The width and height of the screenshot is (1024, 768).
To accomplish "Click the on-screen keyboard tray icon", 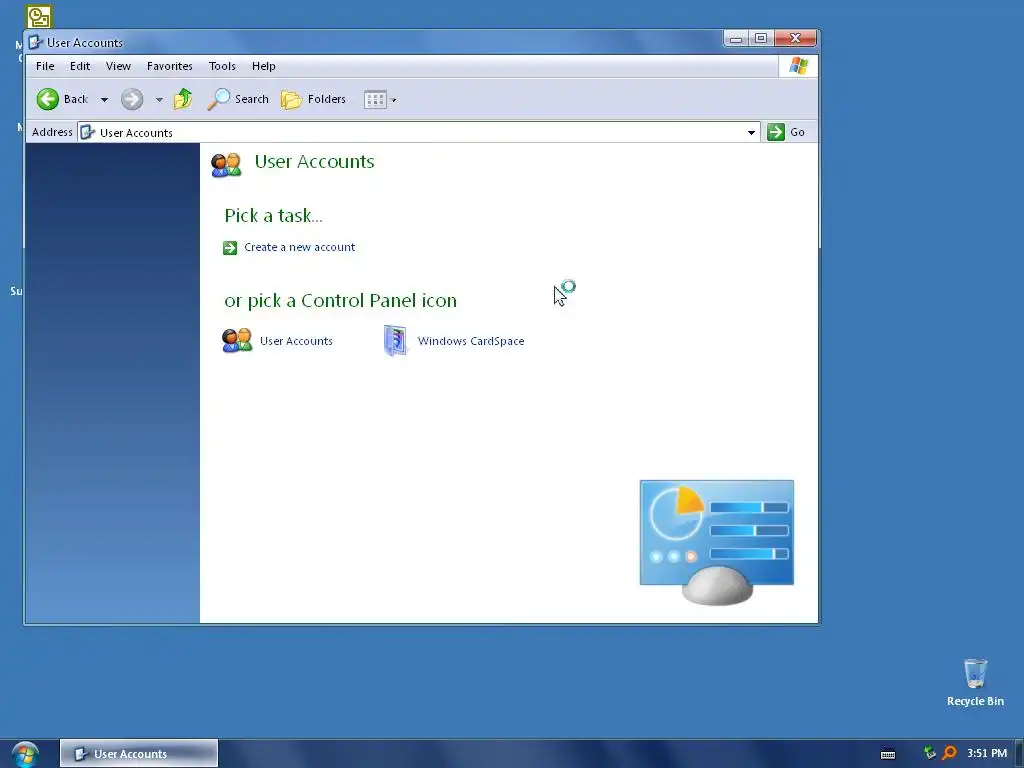I will [888, 754].
